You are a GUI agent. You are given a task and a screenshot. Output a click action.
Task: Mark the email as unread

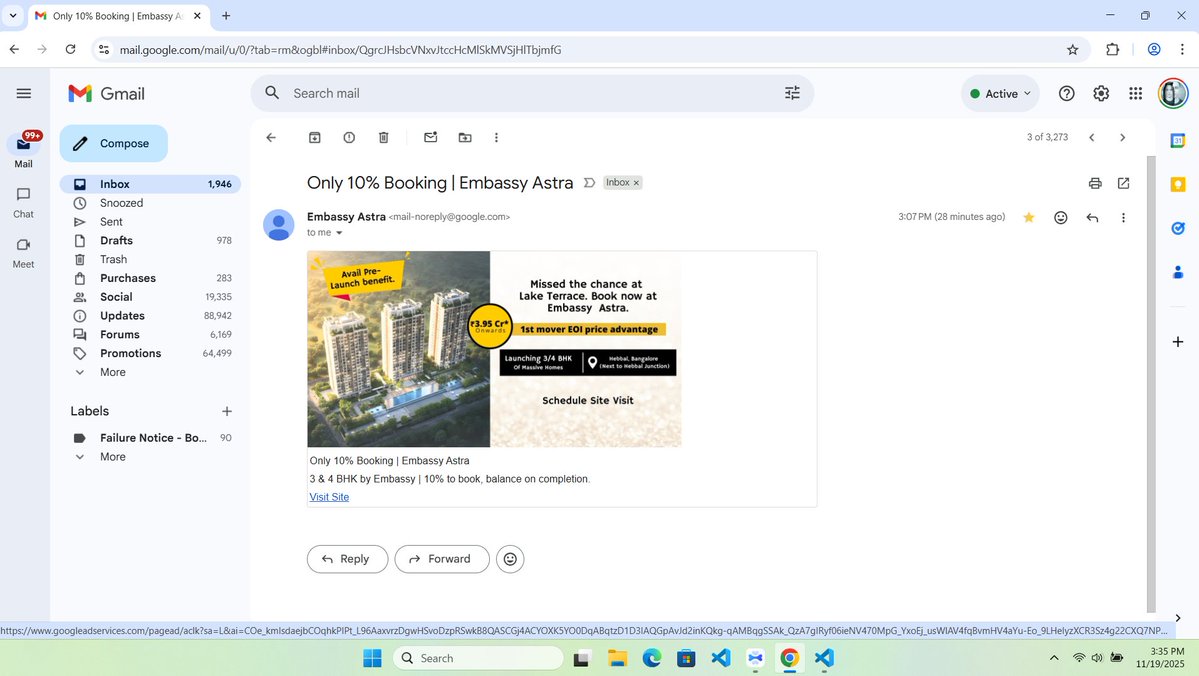[x=430, y=137]
